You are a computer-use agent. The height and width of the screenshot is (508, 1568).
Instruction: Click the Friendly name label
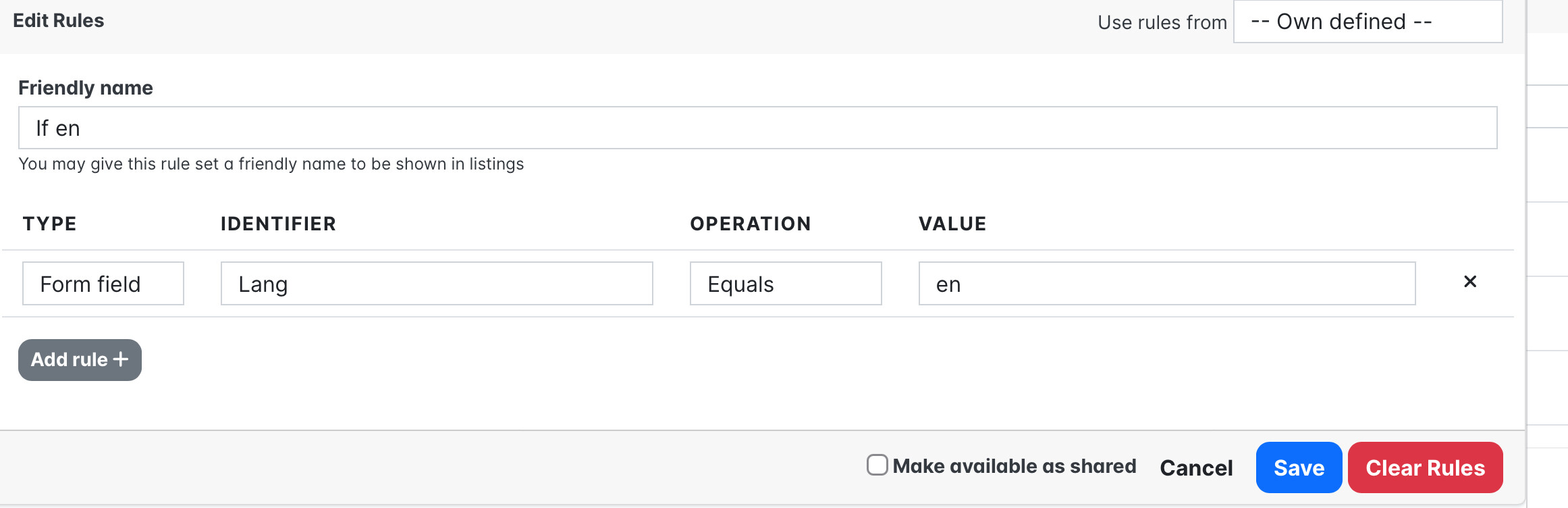click(86, 88)
